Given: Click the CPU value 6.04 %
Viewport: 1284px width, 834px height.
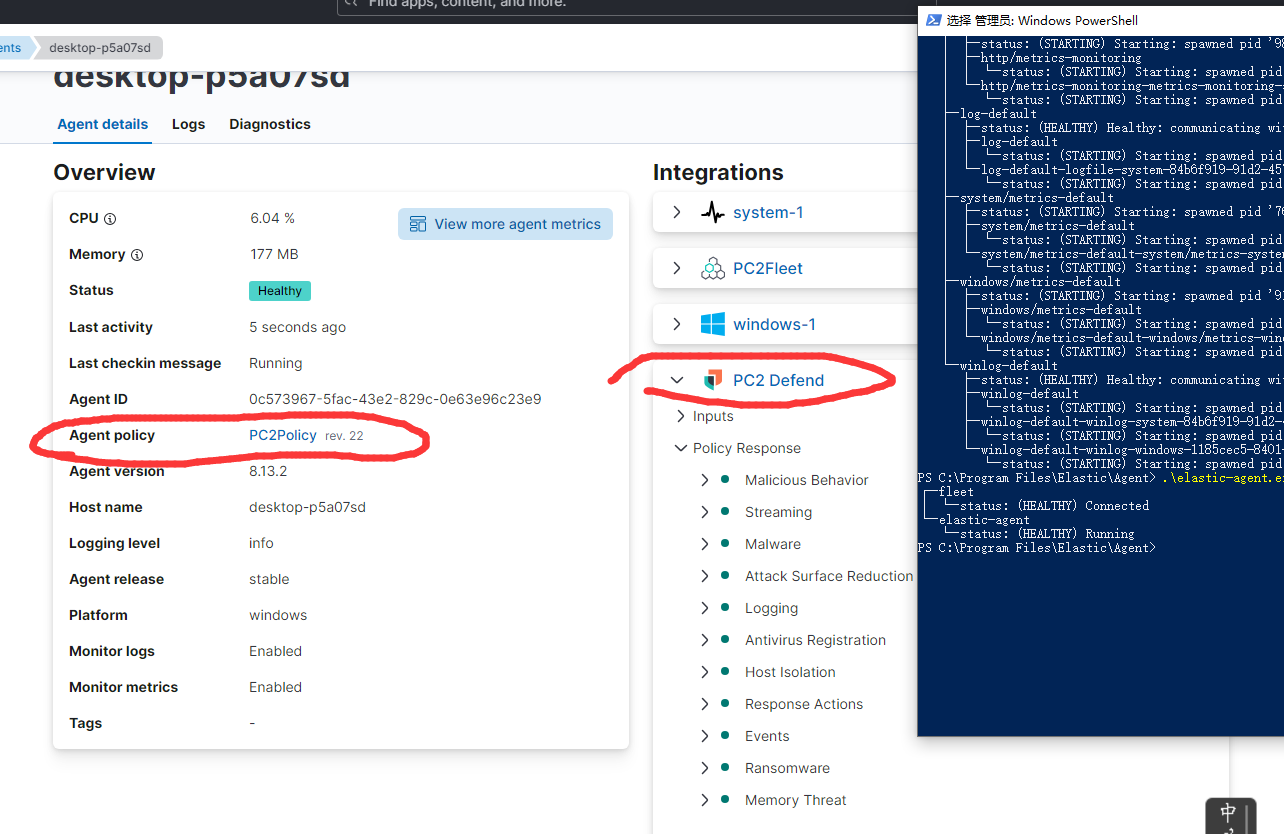Looking at the screenshot, I should coord(272,218).
